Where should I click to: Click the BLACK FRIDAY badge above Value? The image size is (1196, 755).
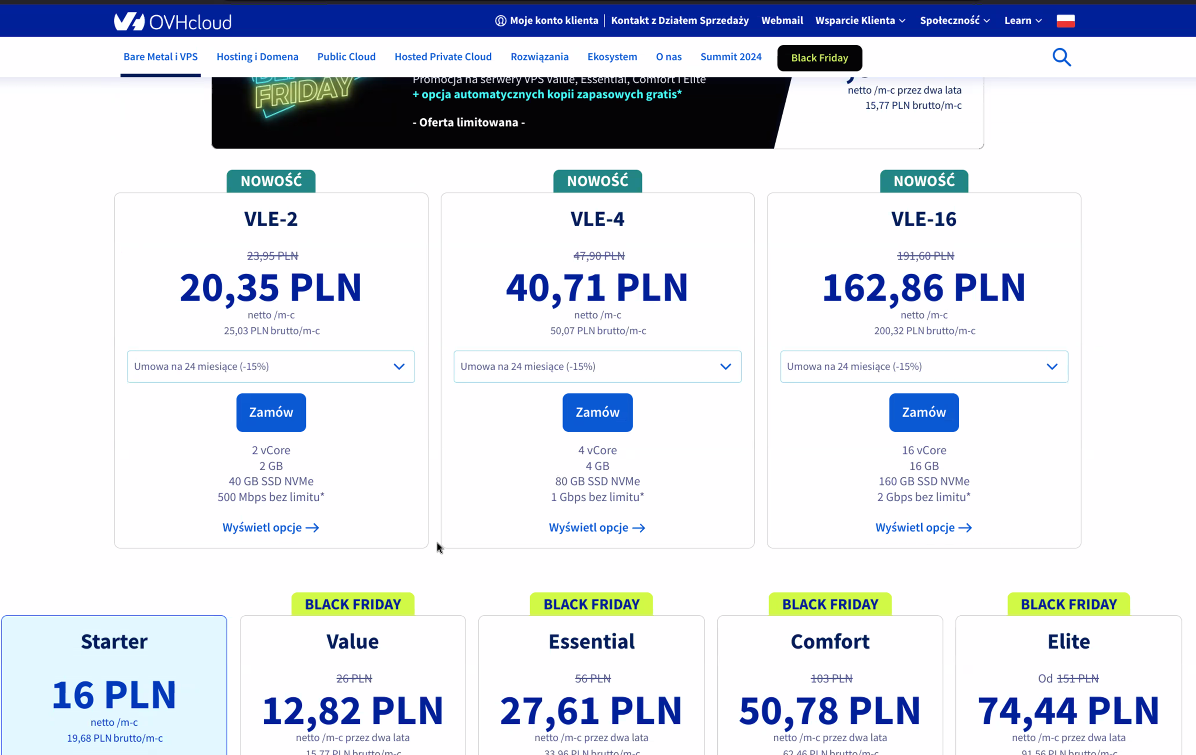click(x=353, y=604)
